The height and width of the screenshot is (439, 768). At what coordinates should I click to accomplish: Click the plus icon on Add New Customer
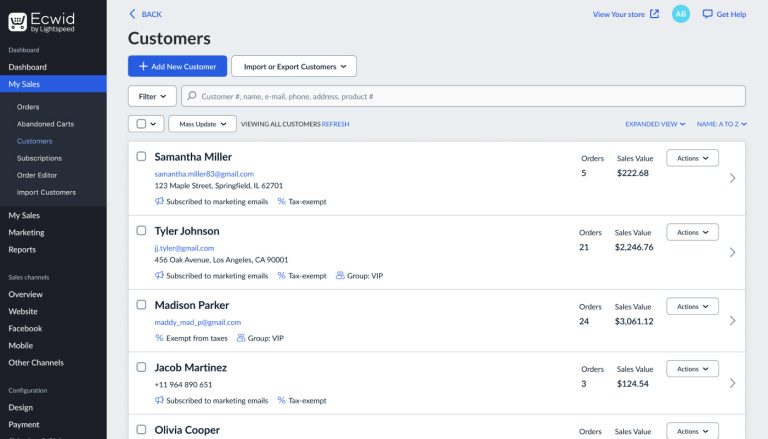point(143,66)
